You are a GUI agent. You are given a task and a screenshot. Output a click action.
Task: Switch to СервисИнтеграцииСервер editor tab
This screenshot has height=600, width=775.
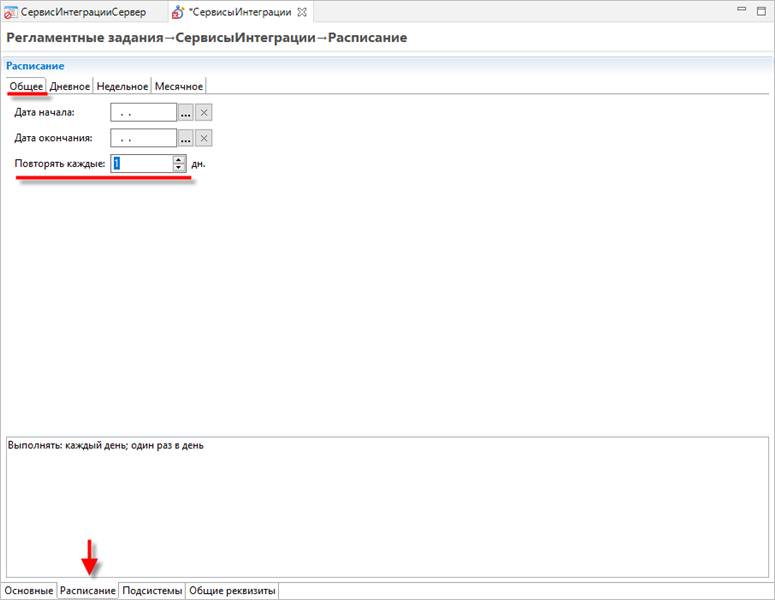(x=83, y=13)
